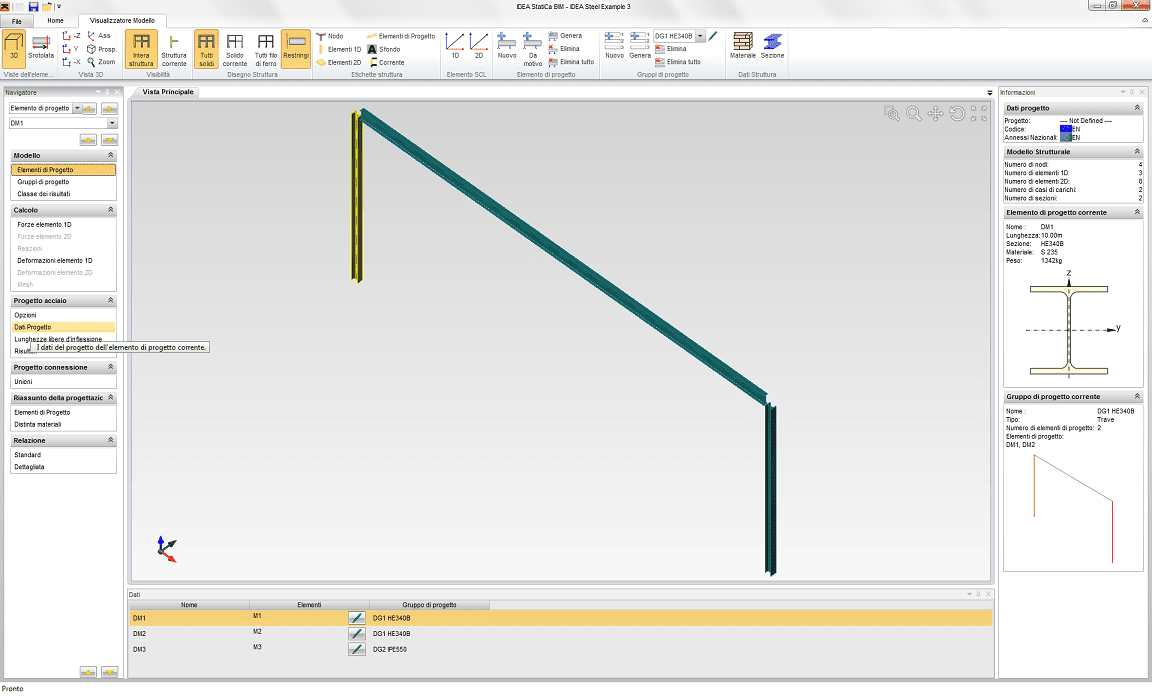Open the DM1 element dropdown
1152x696 pixels.
pyautogui.click(x=112, y=123)
